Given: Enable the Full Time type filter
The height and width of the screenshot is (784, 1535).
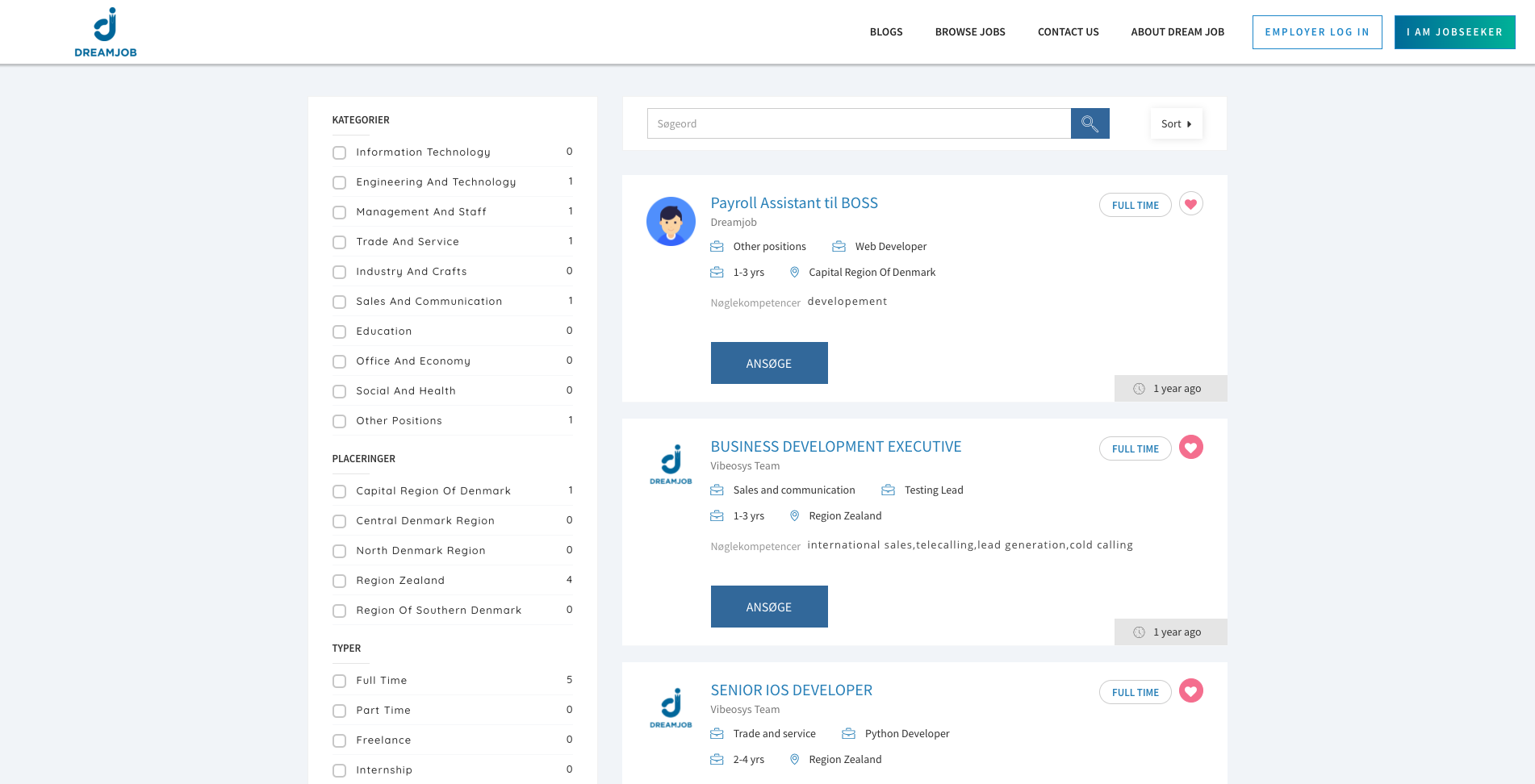Looking at the screenshot, I should [x=340, y=682].
